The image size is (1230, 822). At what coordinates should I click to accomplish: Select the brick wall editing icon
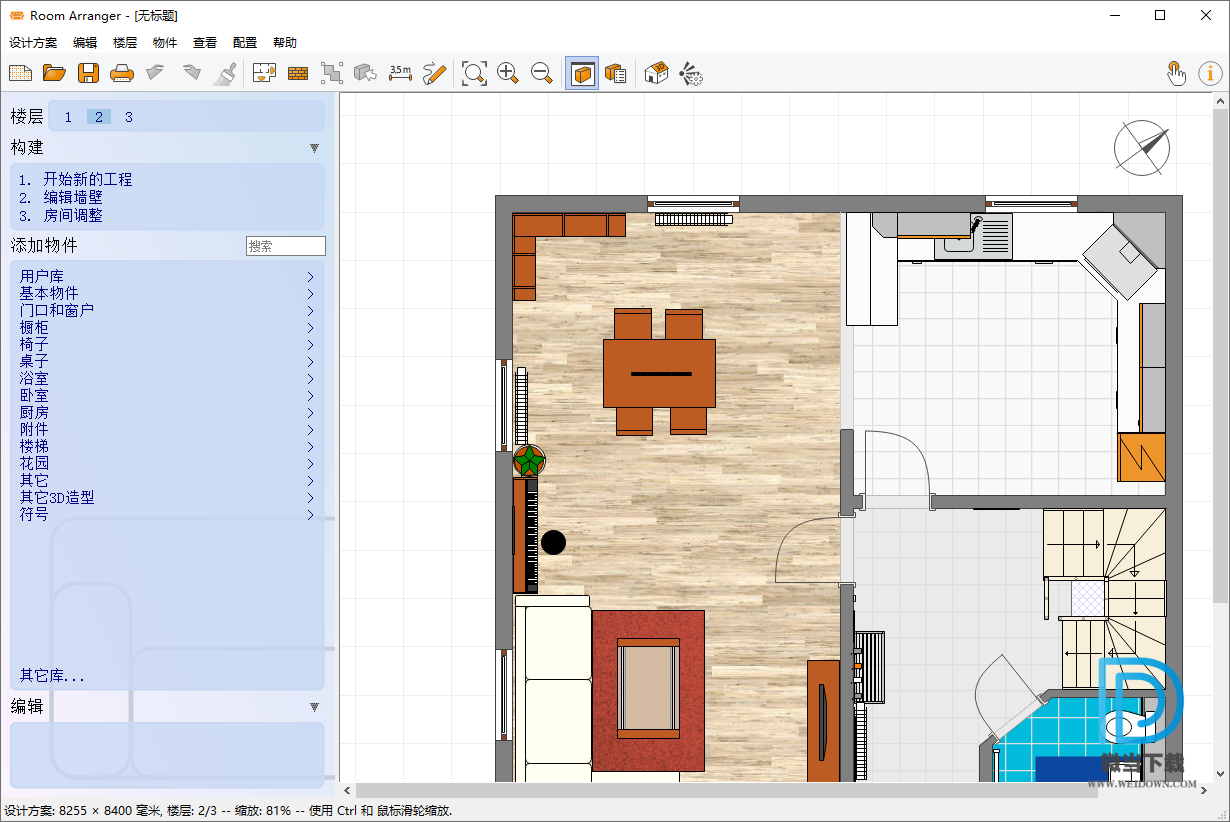coord(298,73)
